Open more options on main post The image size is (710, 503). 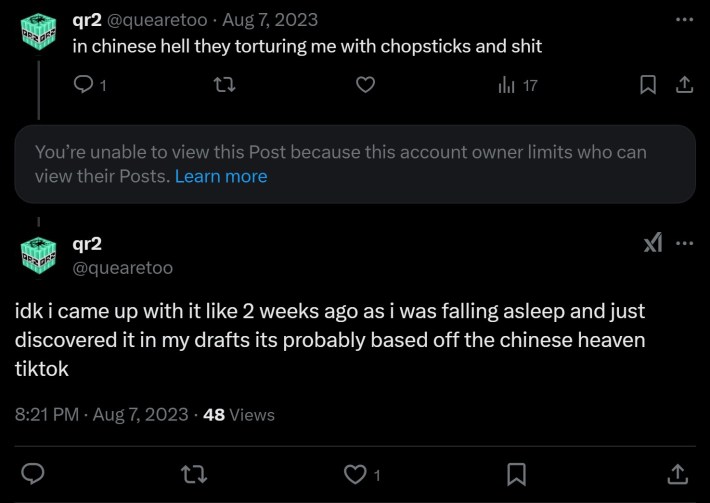tap(685, 244)
